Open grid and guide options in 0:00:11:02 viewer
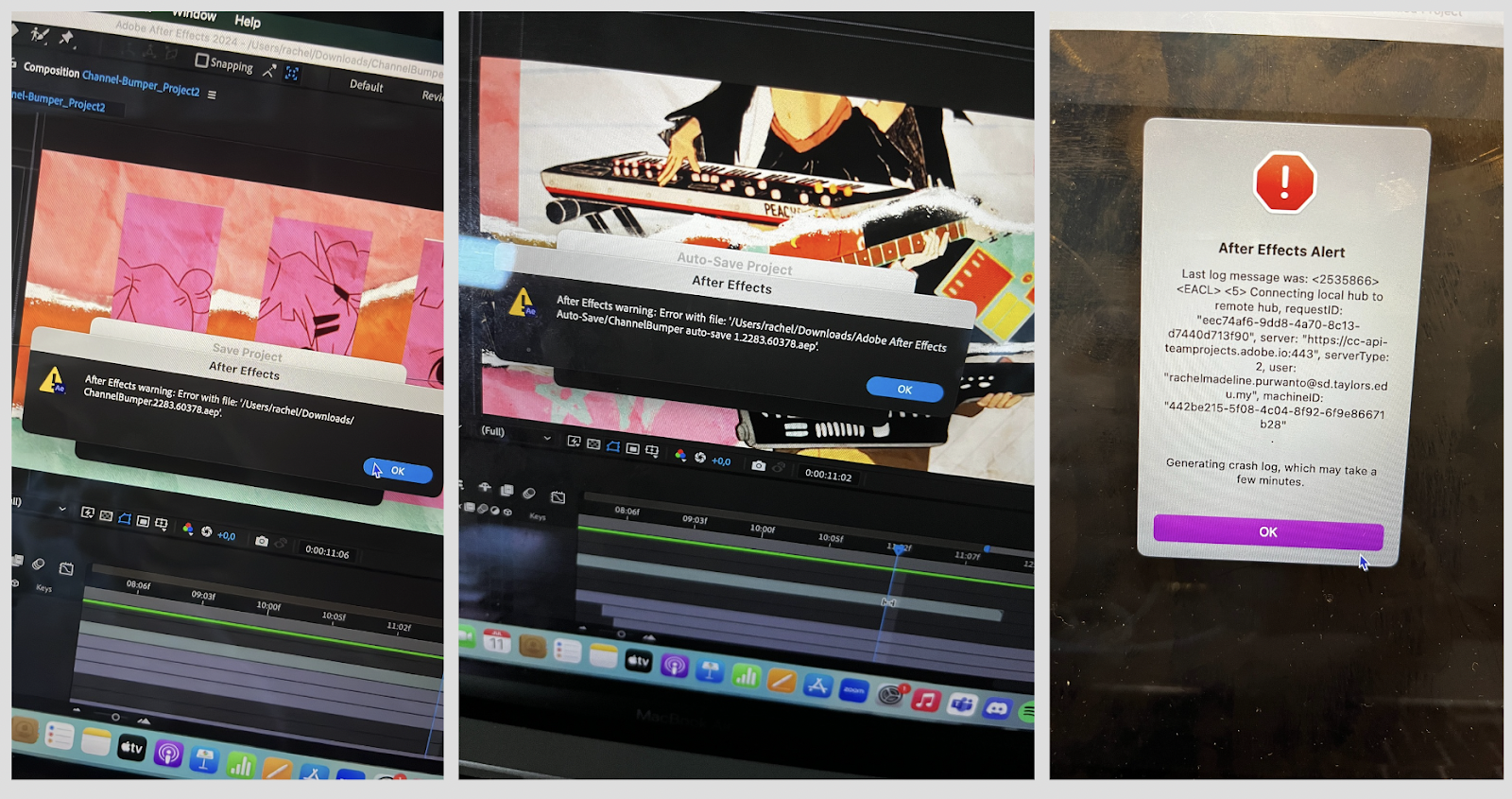The image size is (1512, 799). click(x=652, y=451)
